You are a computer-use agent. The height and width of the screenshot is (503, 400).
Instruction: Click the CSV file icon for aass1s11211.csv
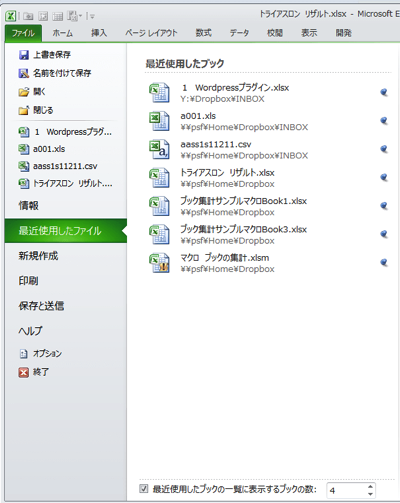pyautogui.click(x=159, y=149)
